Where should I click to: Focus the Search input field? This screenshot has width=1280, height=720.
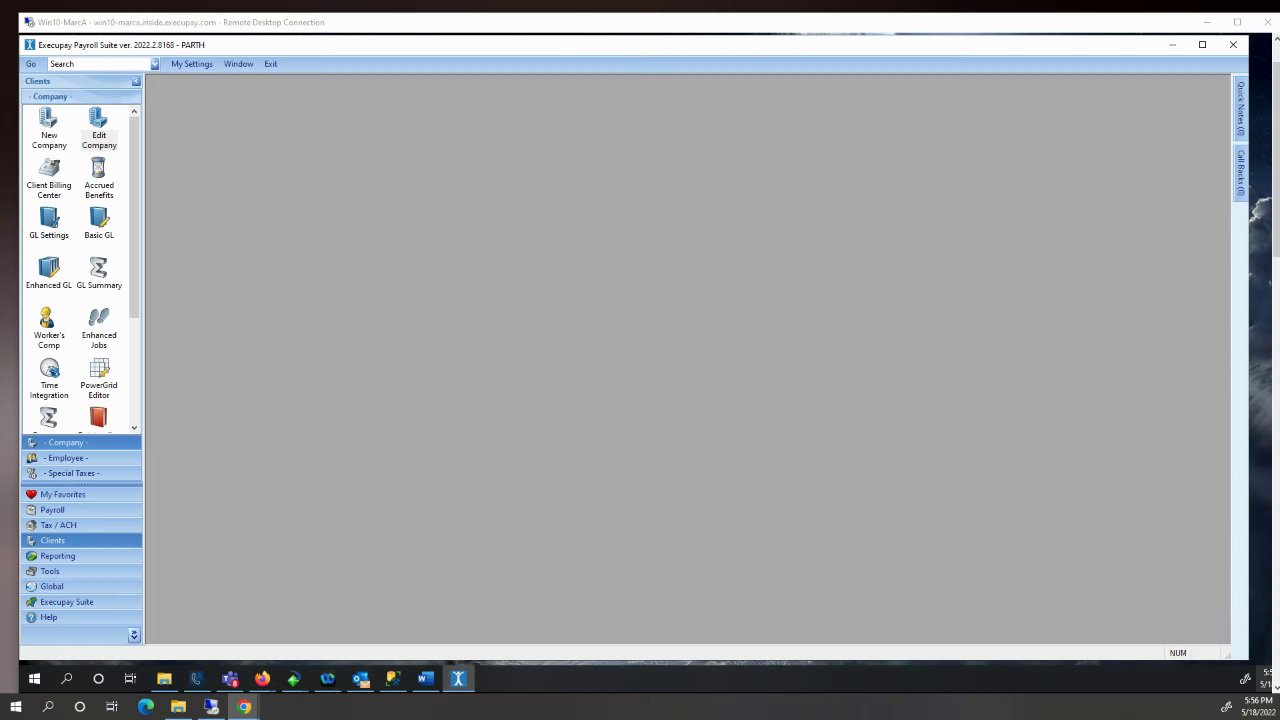coord(98,64)
